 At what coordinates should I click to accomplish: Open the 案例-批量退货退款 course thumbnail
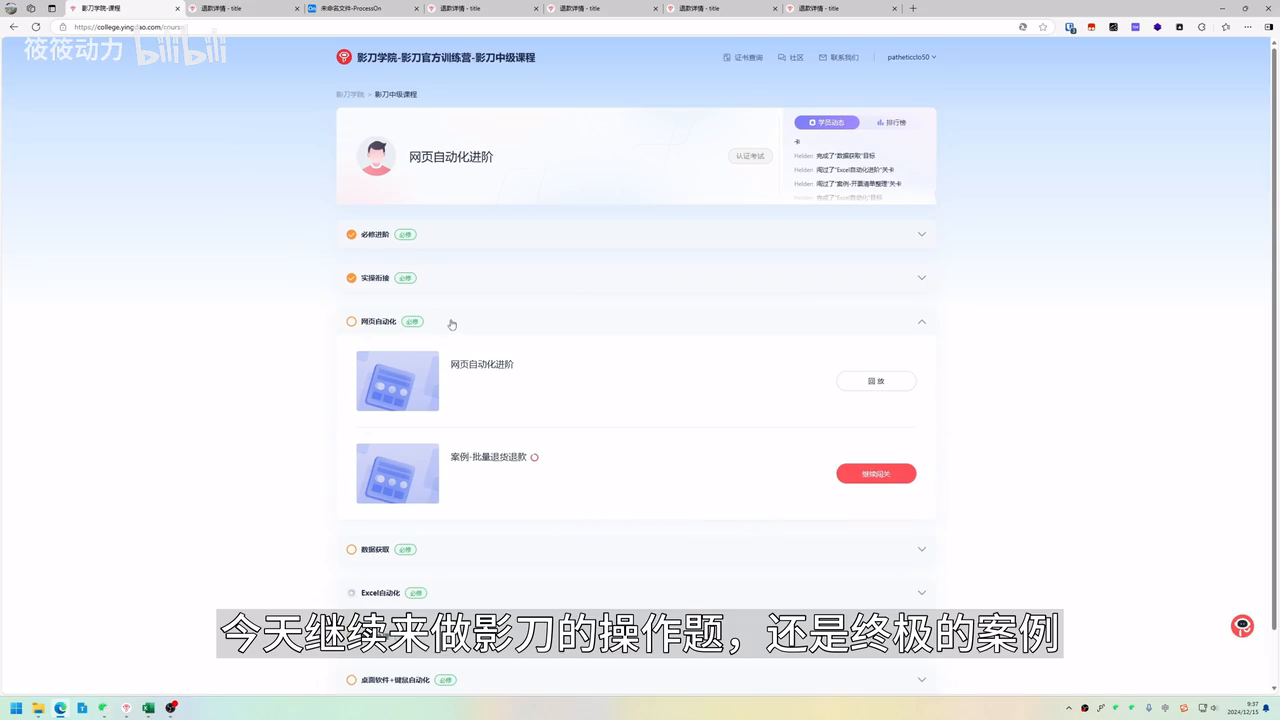pyautogui.click(x=397, y=473)
